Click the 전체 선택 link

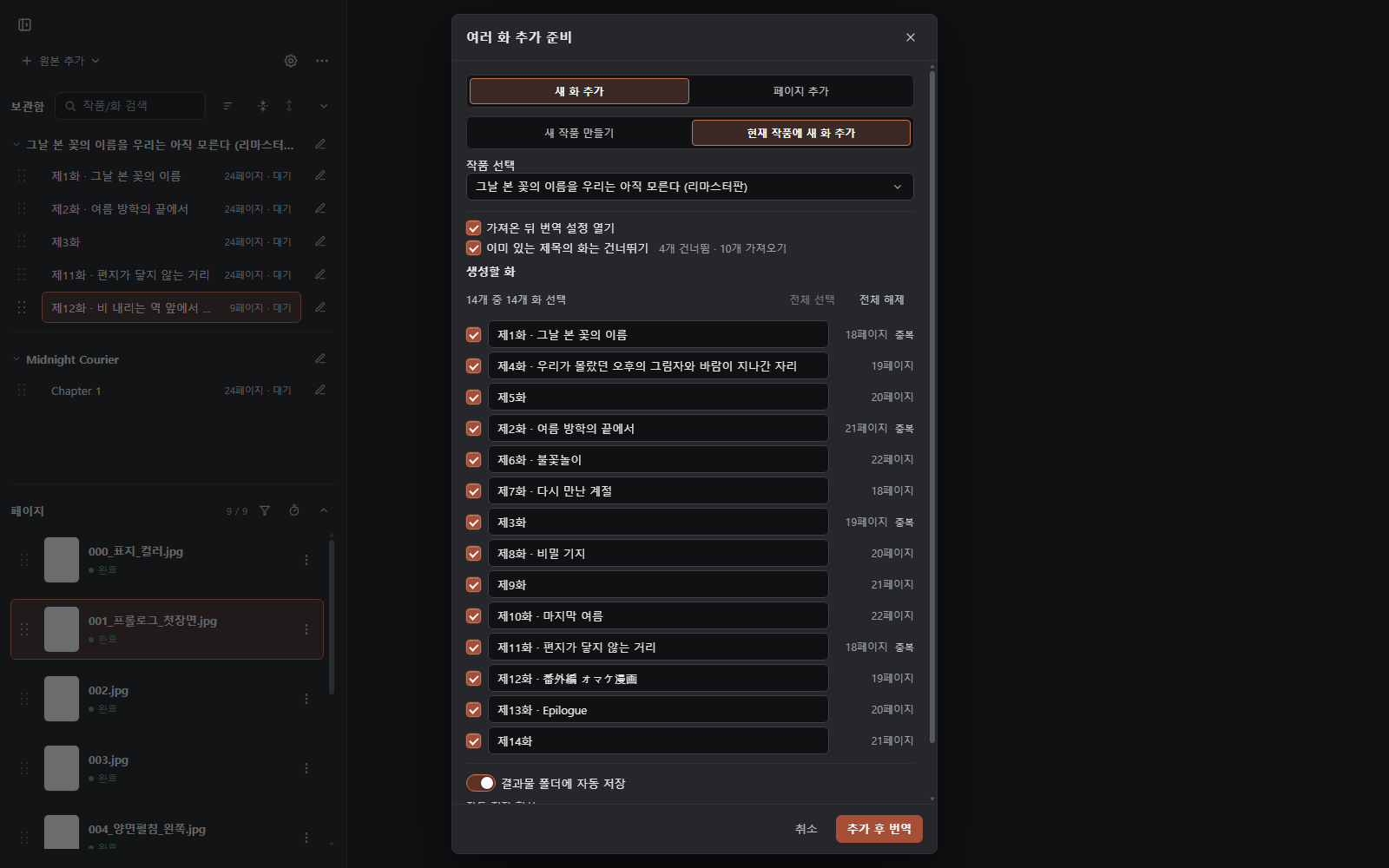[813, 299]
